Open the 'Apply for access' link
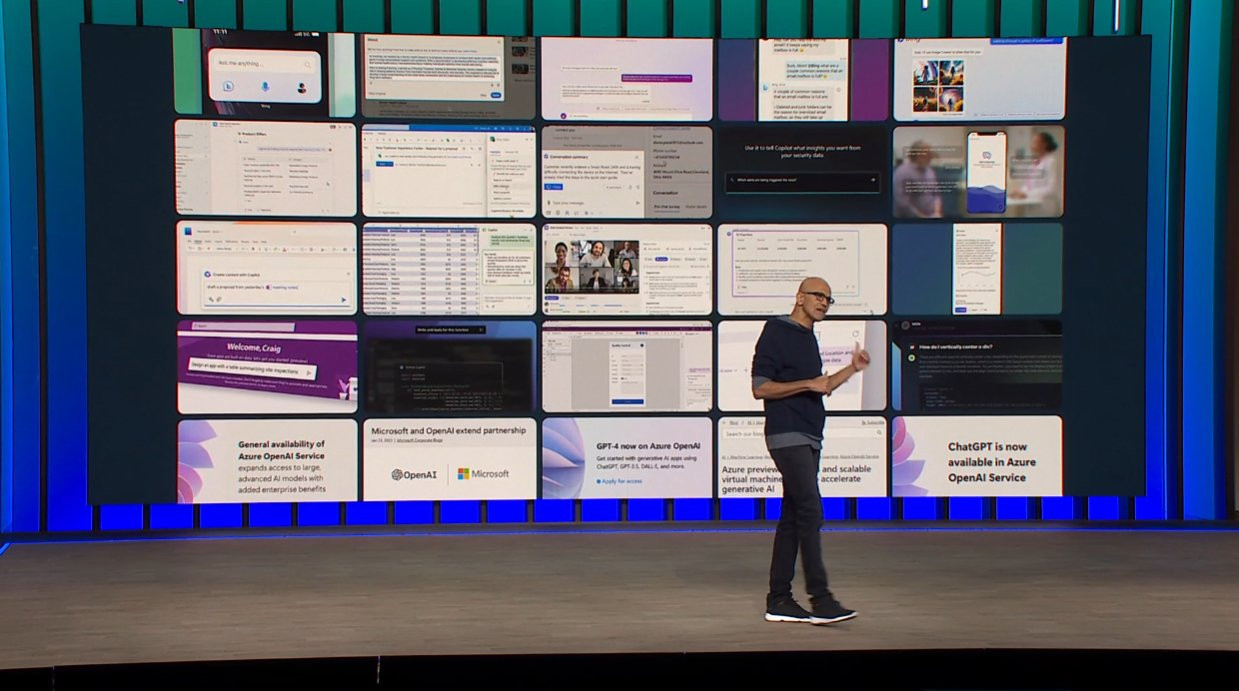Viewport: 1239px width, 691px height. (621, 481)
